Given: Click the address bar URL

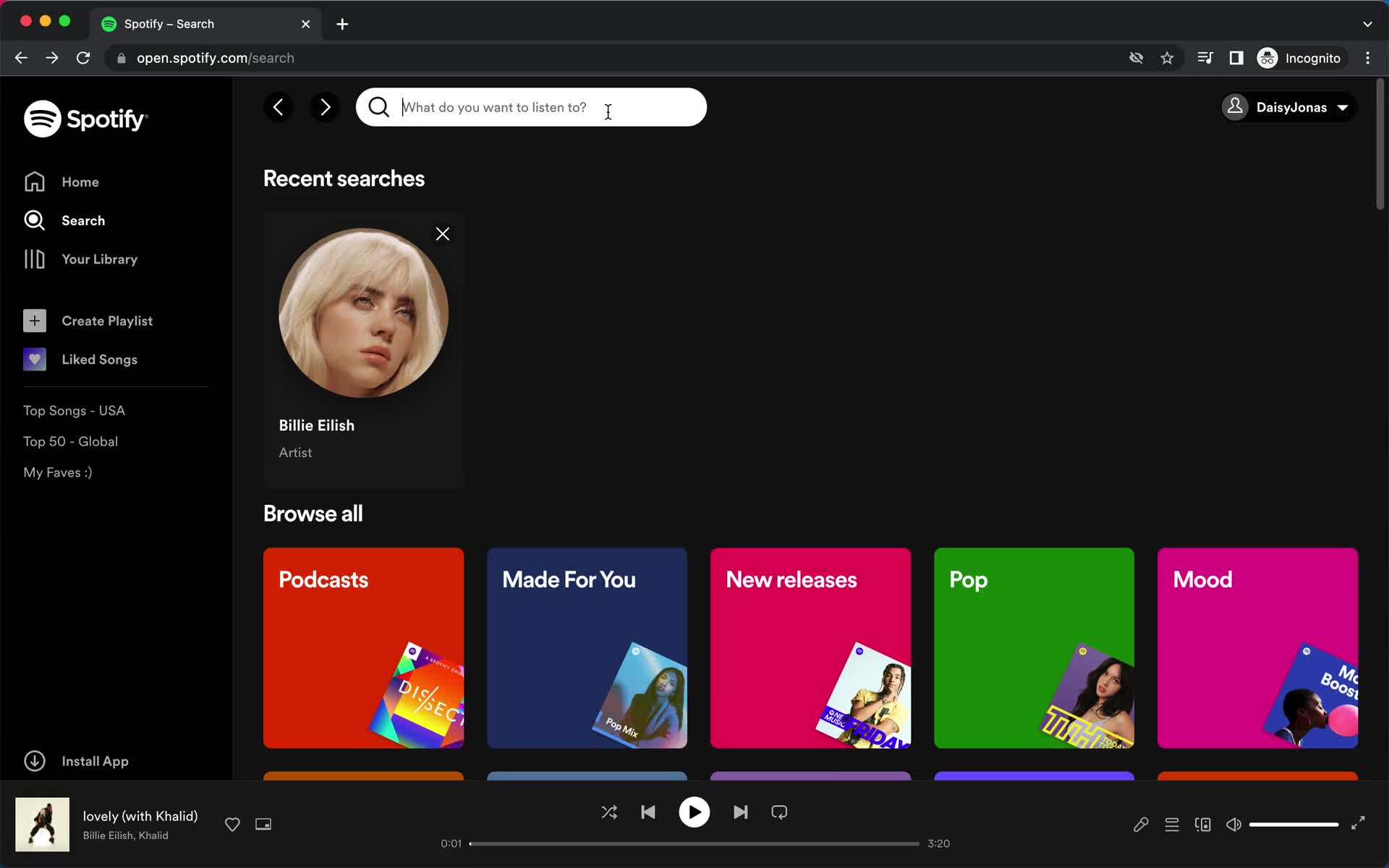Looking at the screenshot, I should click(x=216, y=58).
